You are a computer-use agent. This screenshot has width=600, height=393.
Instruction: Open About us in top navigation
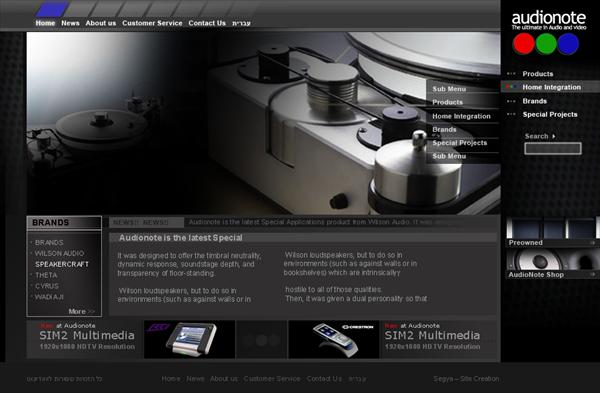101,23
